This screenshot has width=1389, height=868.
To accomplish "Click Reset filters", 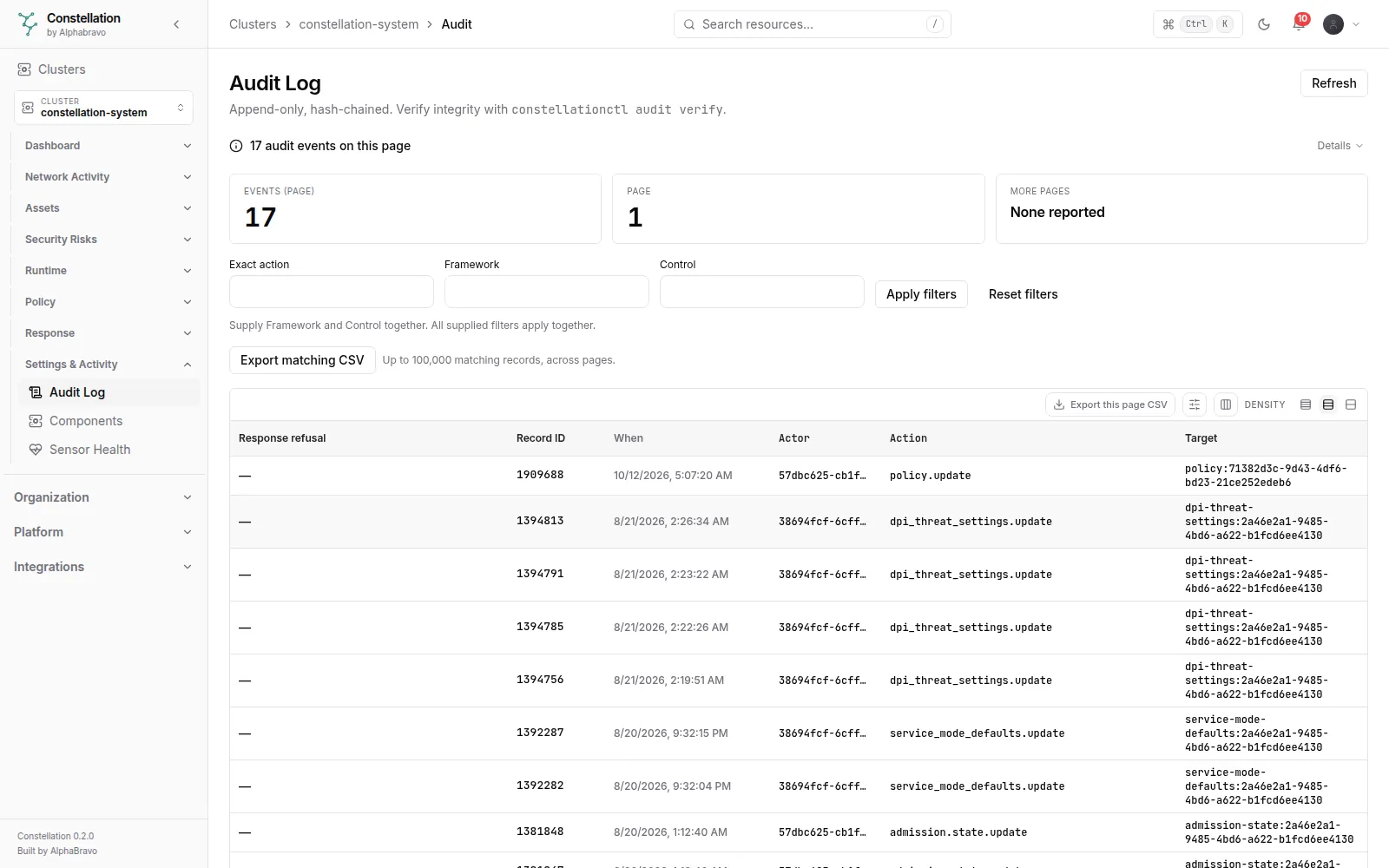I will pyautogui.click(x=1023, y=294).
